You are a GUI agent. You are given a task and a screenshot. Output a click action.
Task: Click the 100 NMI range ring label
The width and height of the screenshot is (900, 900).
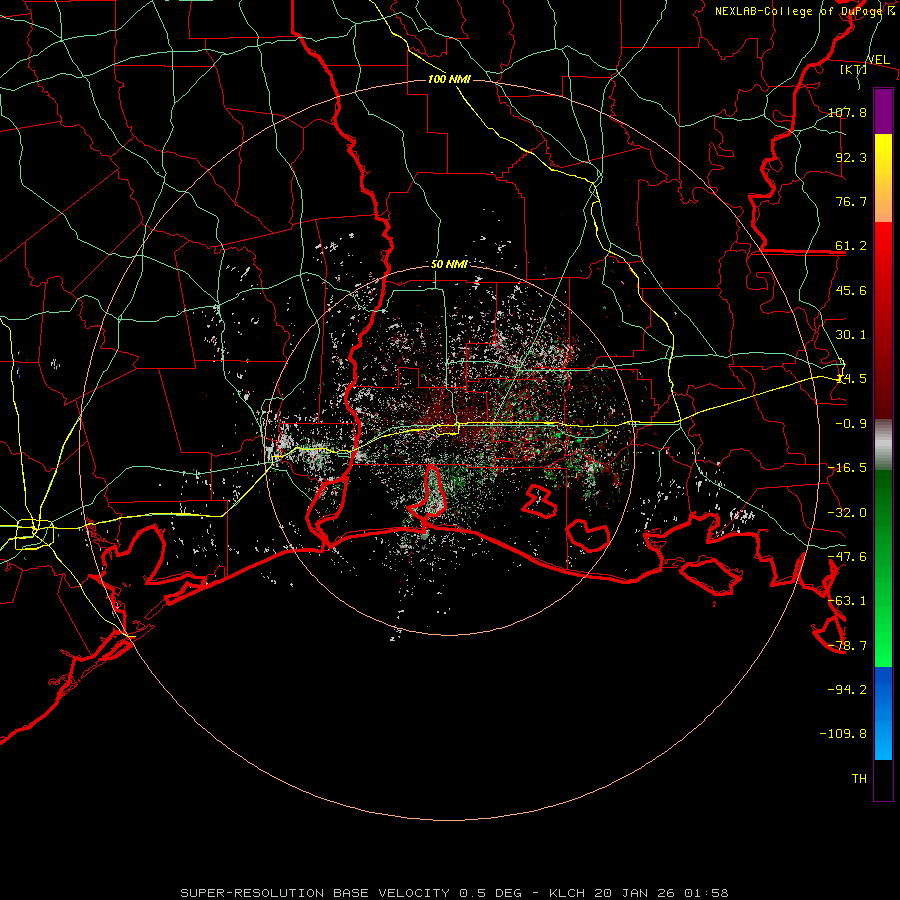(x=449, y=79)
